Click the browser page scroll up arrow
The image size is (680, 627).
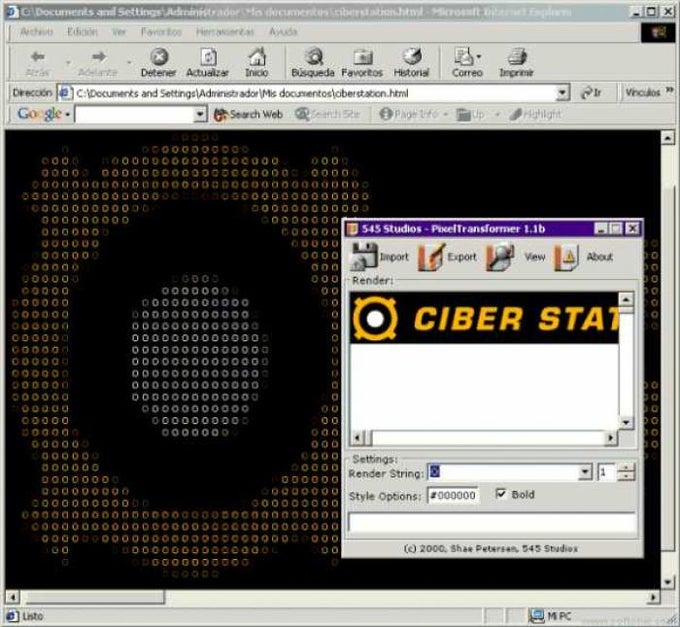tap(668, 138)
